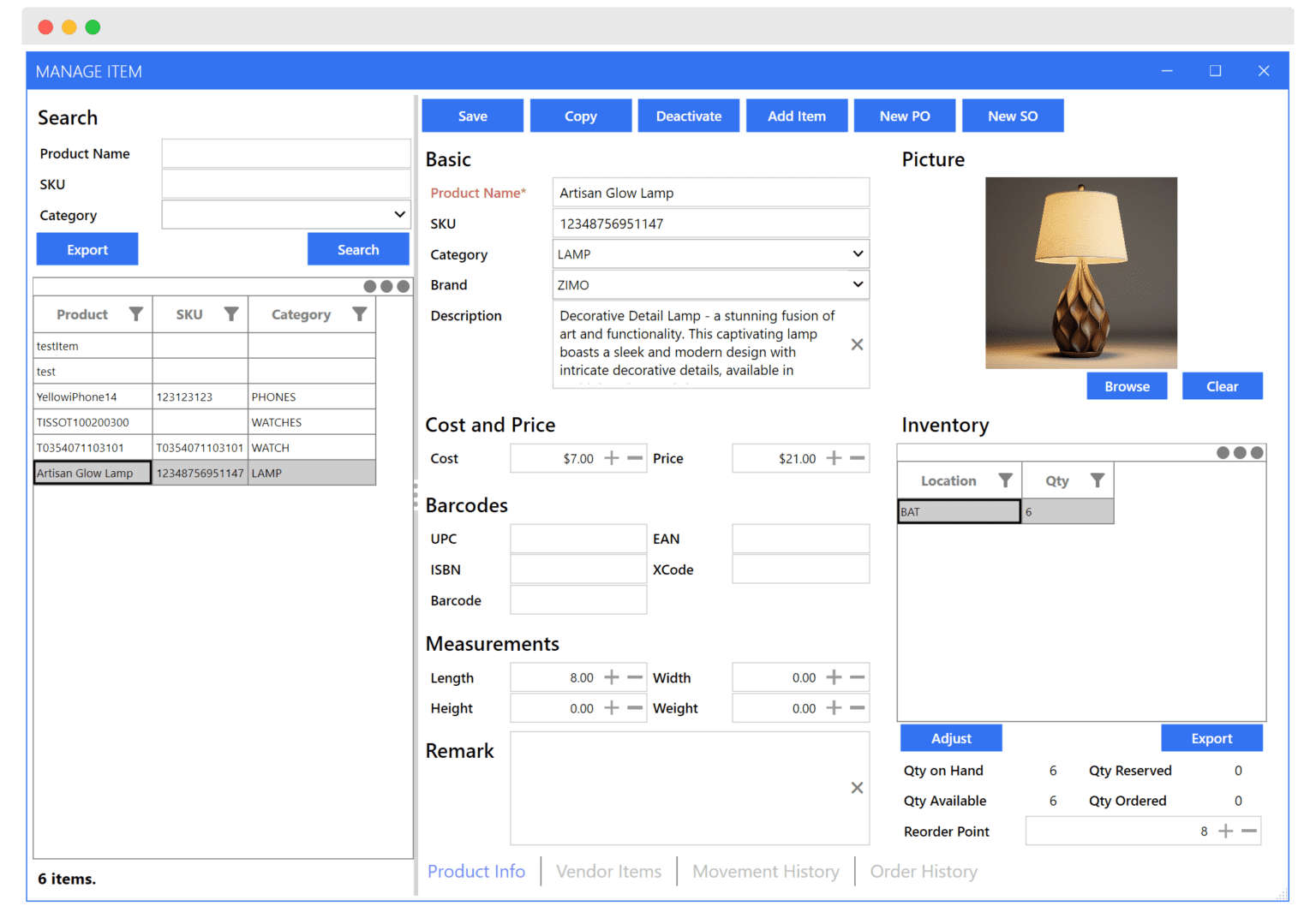Switch to the Vendor Items tab
This screenshot has height=912, width=1316.
608,871
